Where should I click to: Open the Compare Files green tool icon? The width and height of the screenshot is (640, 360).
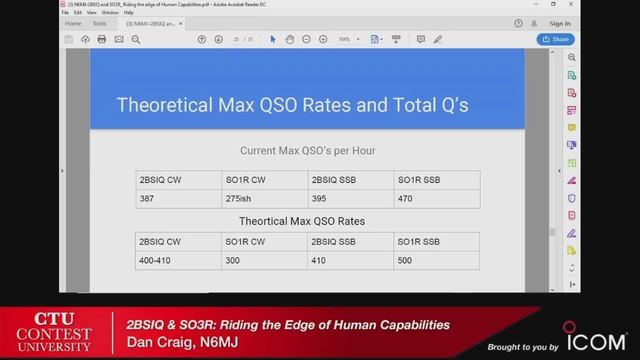point(571,163)
